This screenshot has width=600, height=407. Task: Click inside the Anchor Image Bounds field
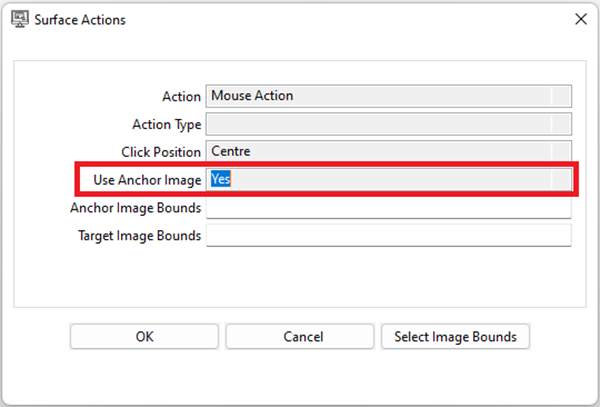388,208
